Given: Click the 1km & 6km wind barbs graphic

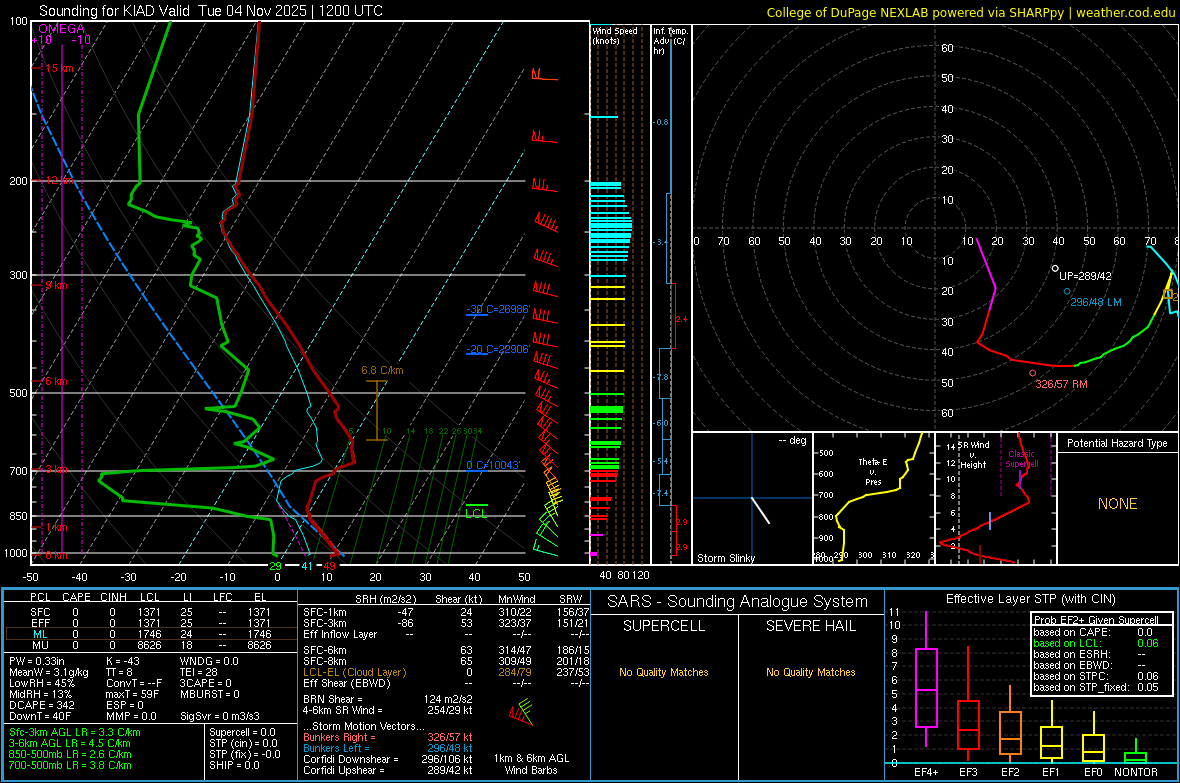Looking at the screenshot, I should 521,711.
